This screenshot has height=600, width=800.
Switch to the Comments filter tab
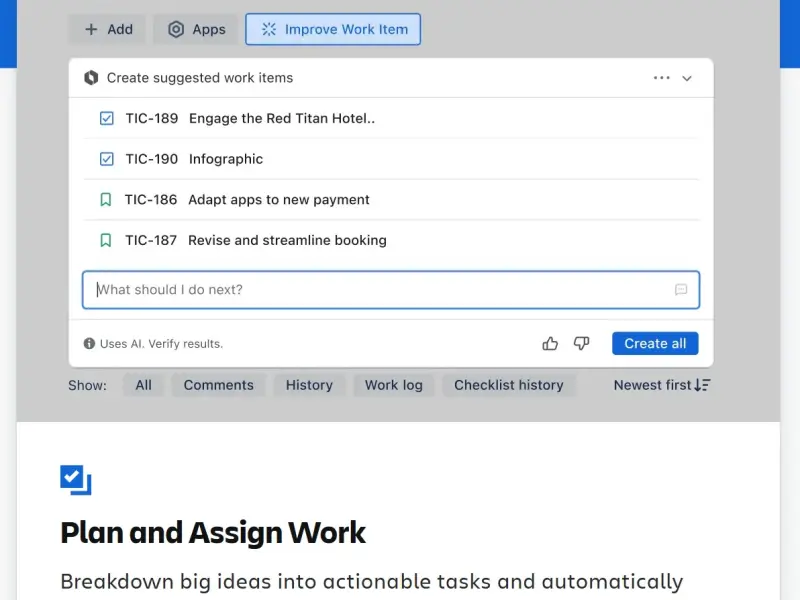point(218,385)
